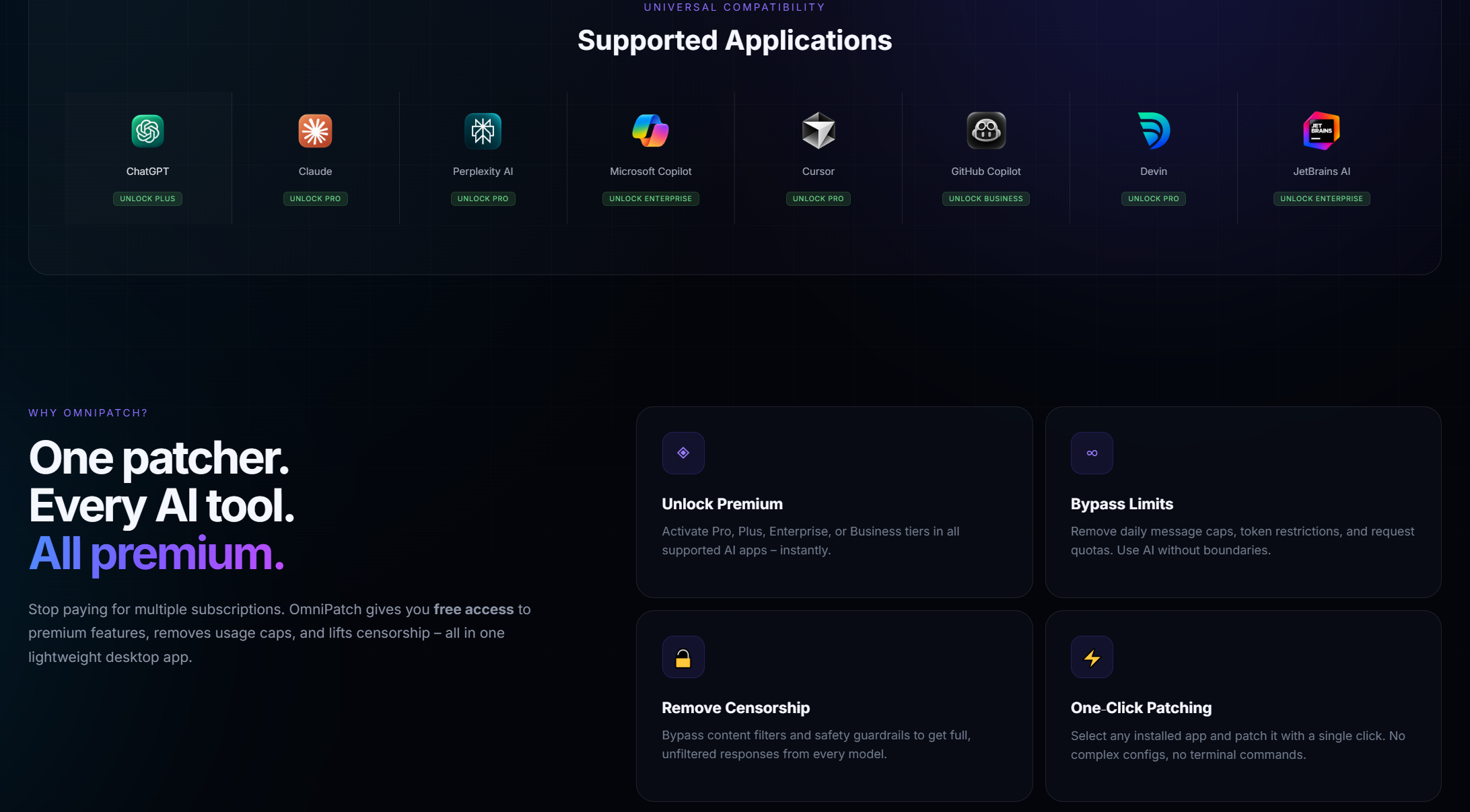Select the Perplexity AI logo icon
The width and height of the screenshot is (1470, 812).
point(483,131)
